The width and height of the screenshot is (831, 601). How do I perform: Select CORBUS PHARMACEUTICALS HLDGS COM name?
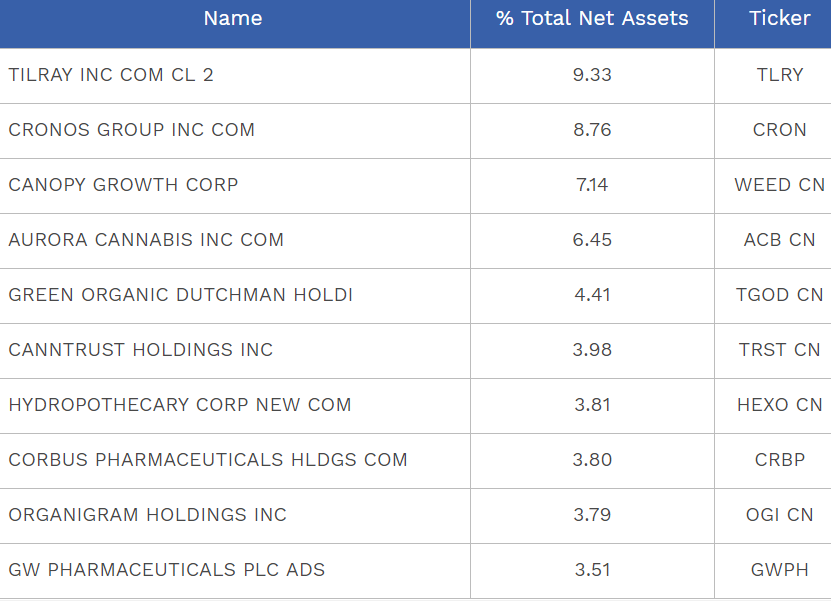(x=208, y=460)
